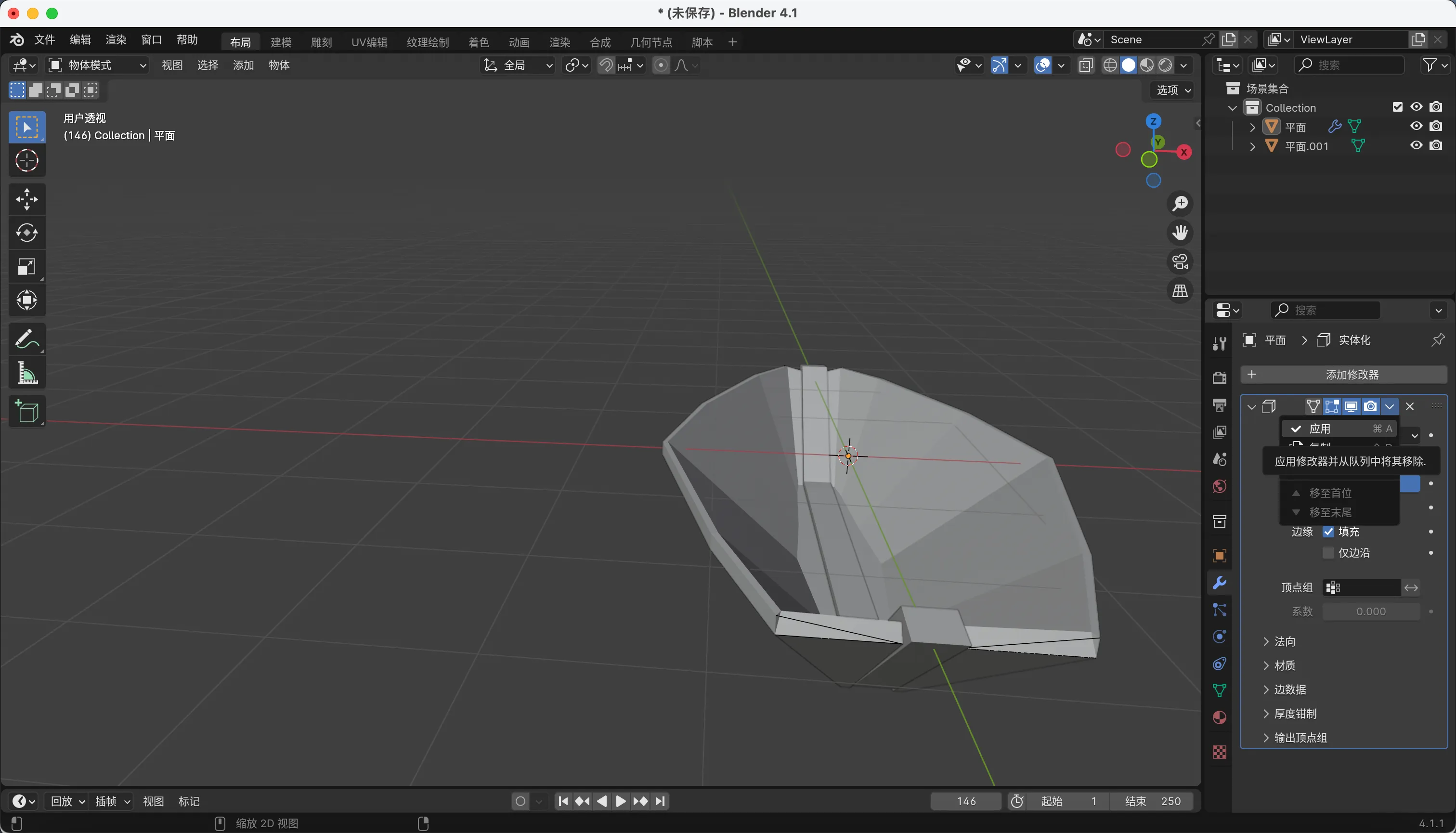
Task: Open the Material properties tab
Action: (x=1219, y=718)
